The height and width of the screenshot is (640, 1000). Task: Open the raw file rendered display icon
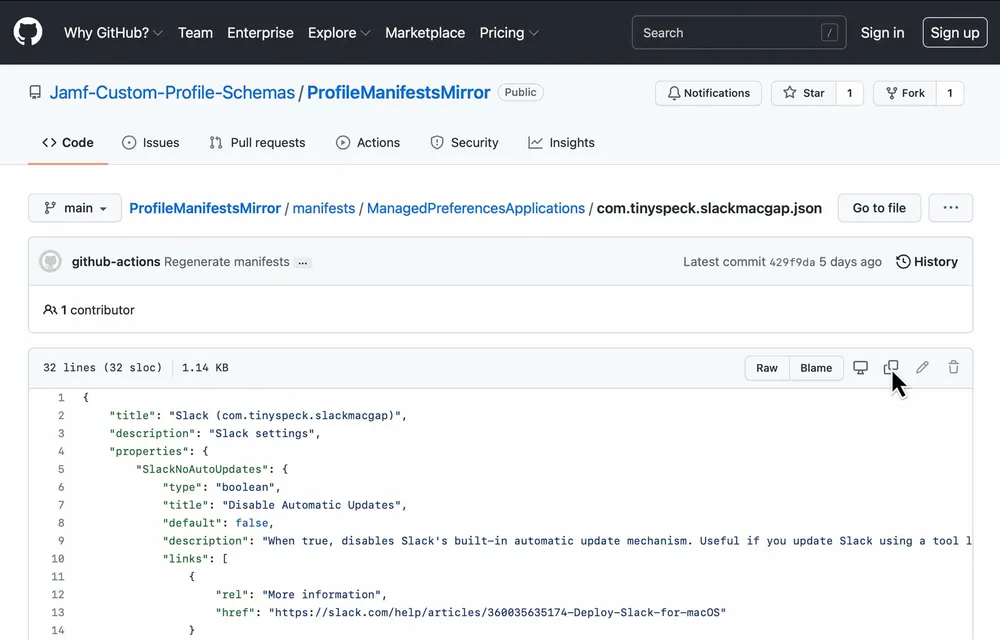(x=860, y=367)
